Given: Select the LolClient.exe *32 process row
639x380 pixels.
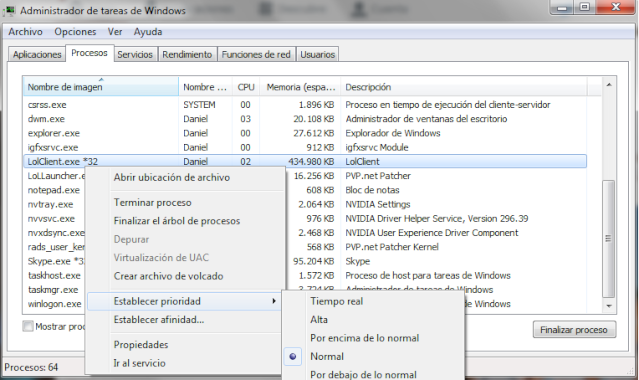Looking at the screenshot, I should point(305,161).
